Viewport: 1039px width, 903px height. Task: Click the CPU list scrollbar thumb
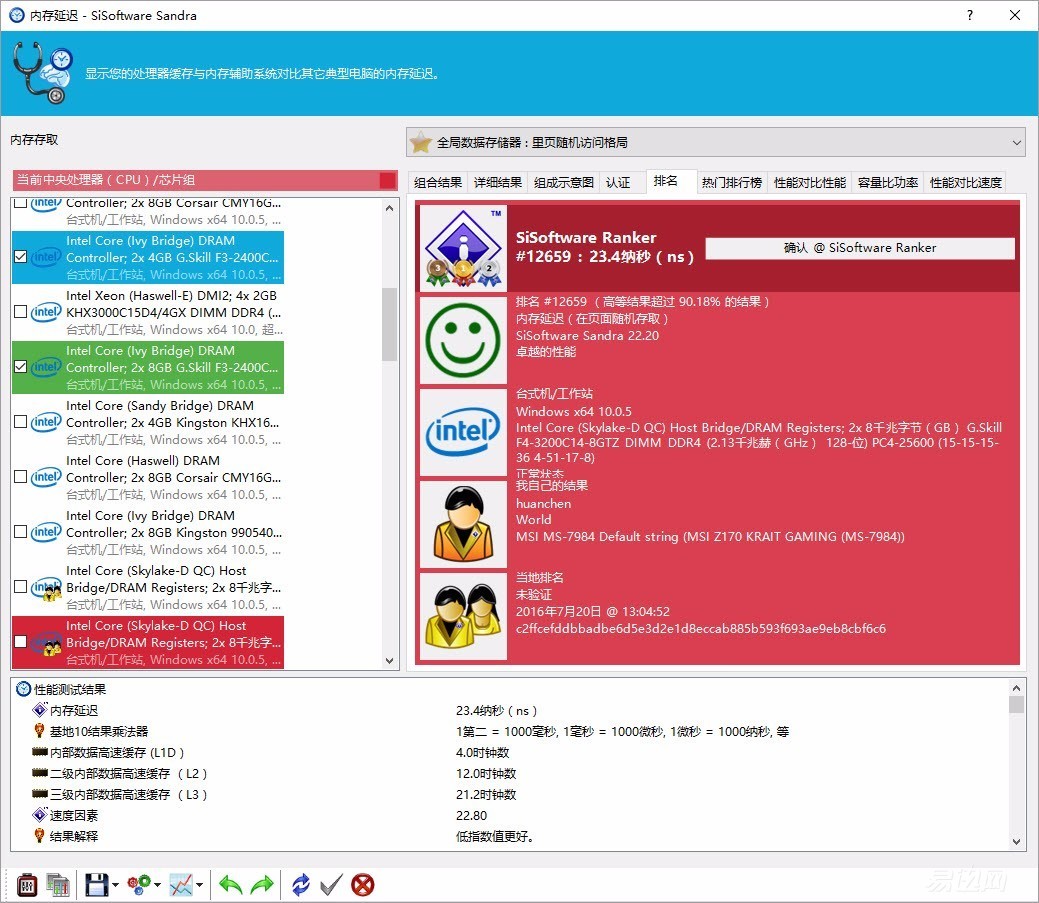390,324
